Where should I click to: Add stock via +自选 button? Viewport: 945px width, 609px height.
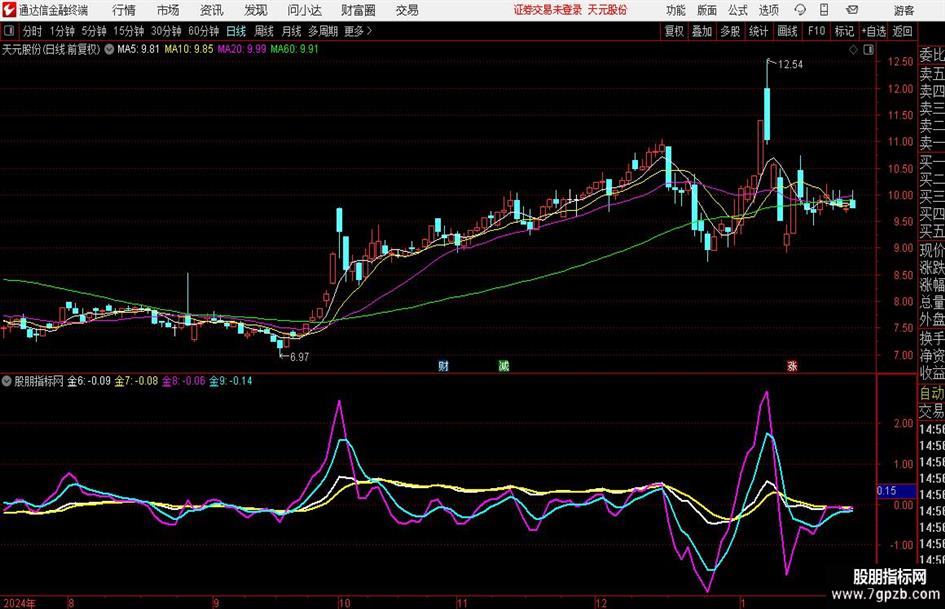pyautogui.click(x=873, y=31)
